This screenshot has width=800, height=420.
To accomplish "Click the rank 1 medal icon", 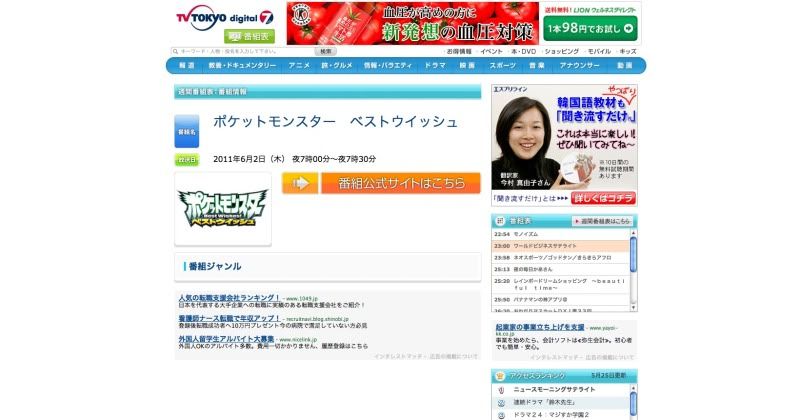I will point(501,390).
